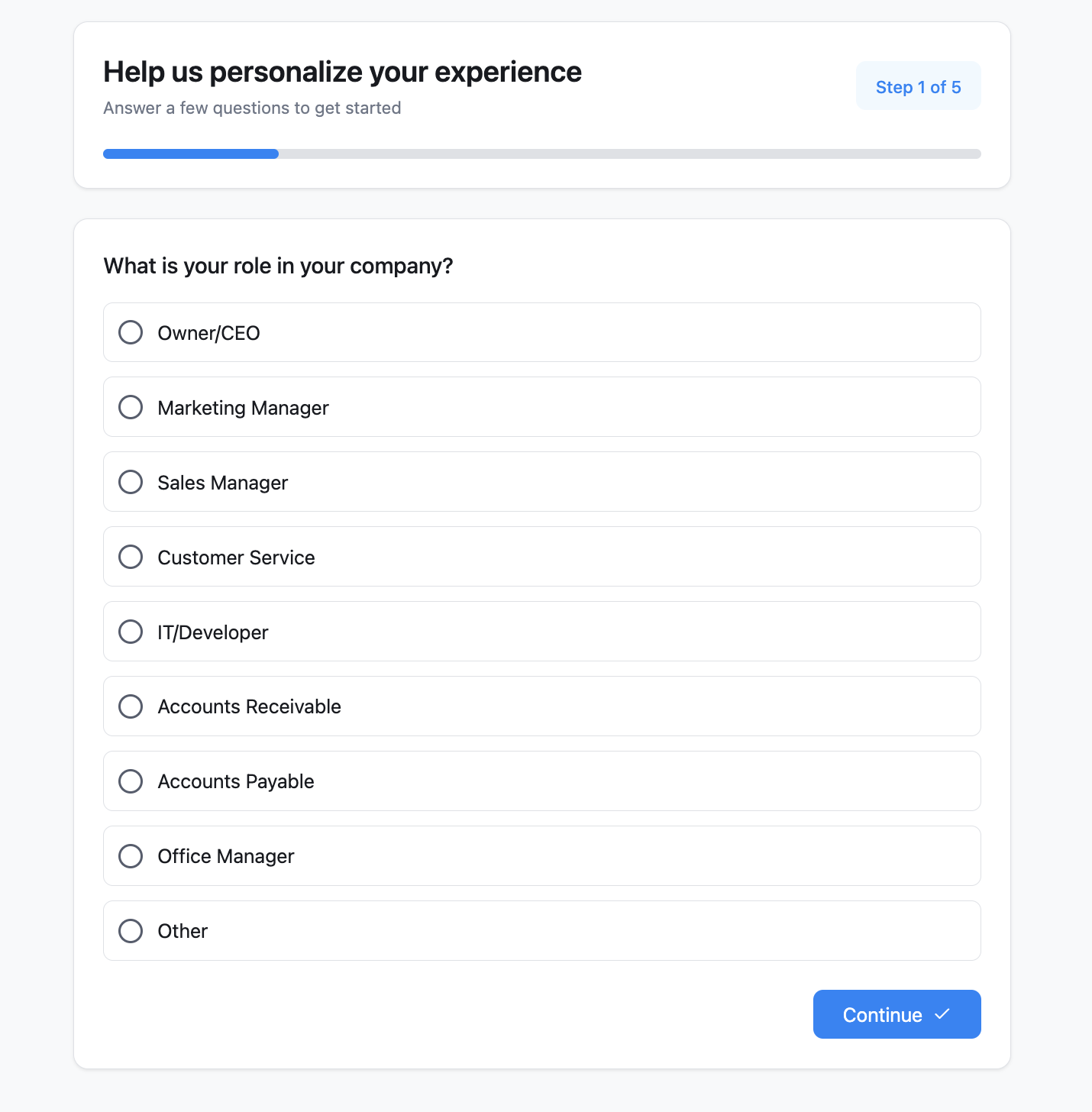Click the blue progress bar
Image resolution: width=1092 pixels, height=1112 pixels.
[x=191, y=154]
